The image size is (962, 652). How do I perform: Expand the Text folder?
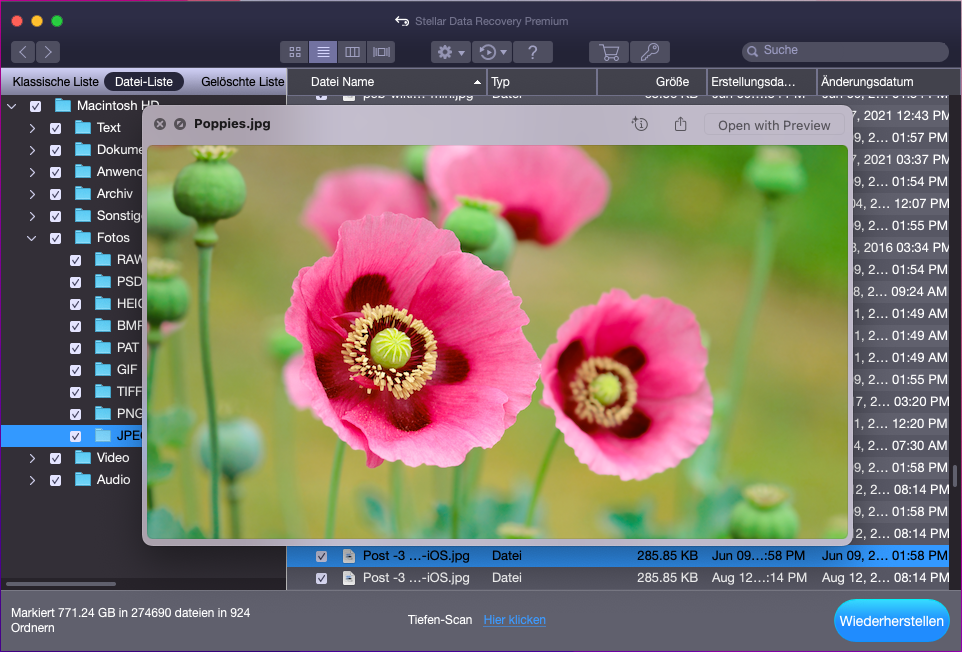[x=32, y=128]
